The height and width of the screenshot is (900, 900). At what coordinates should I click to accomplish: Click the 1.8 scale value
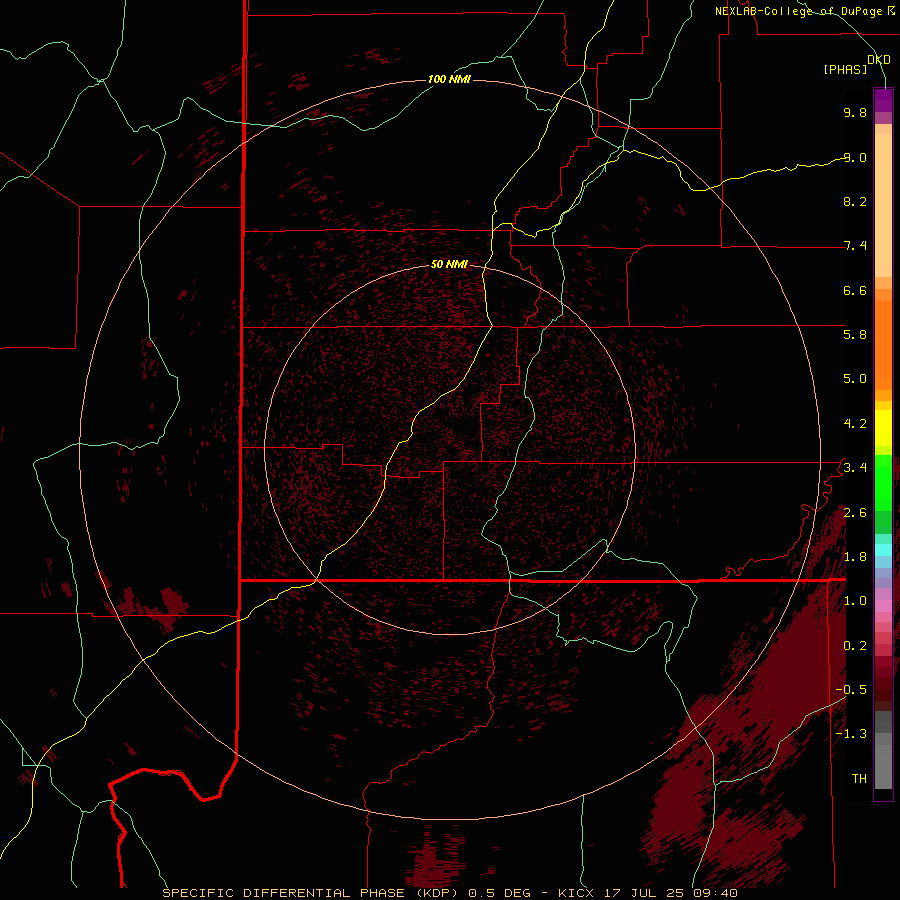click(855, 557)
